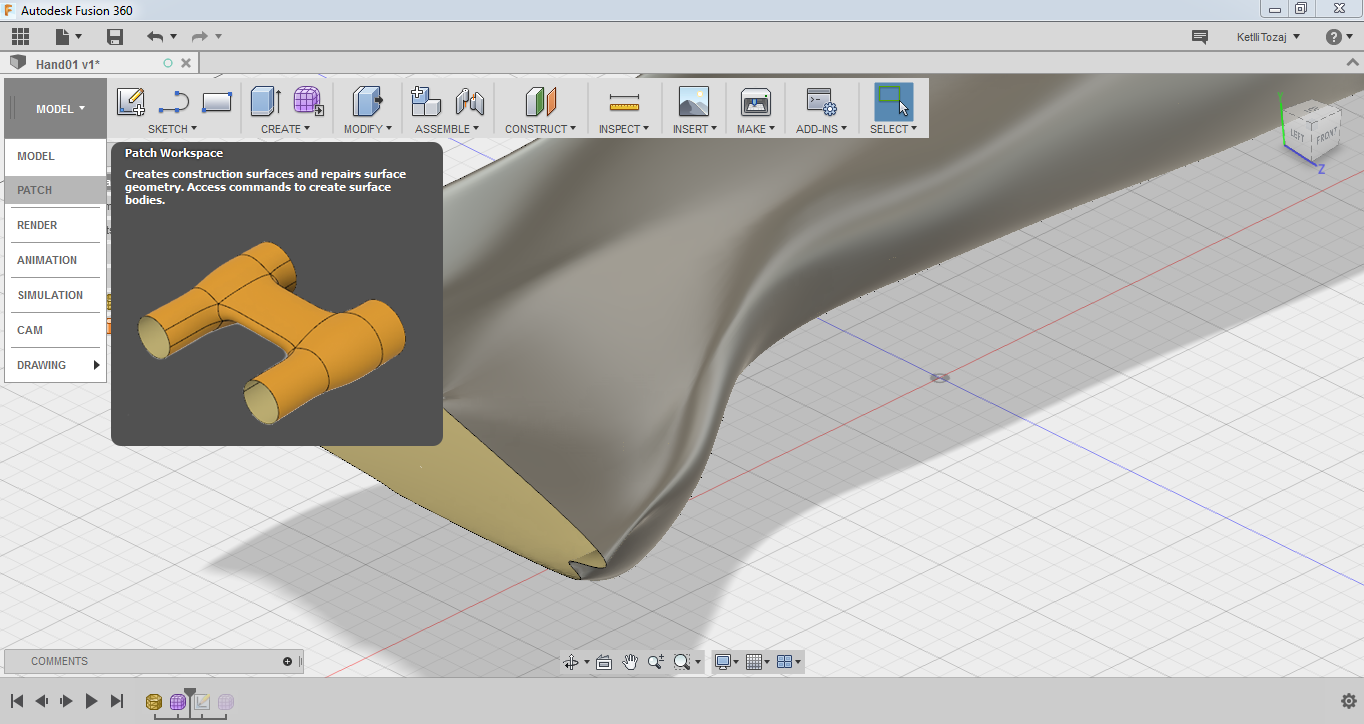Click the Orbit navigation tool
1364x724 pixels.
[571, 662]
